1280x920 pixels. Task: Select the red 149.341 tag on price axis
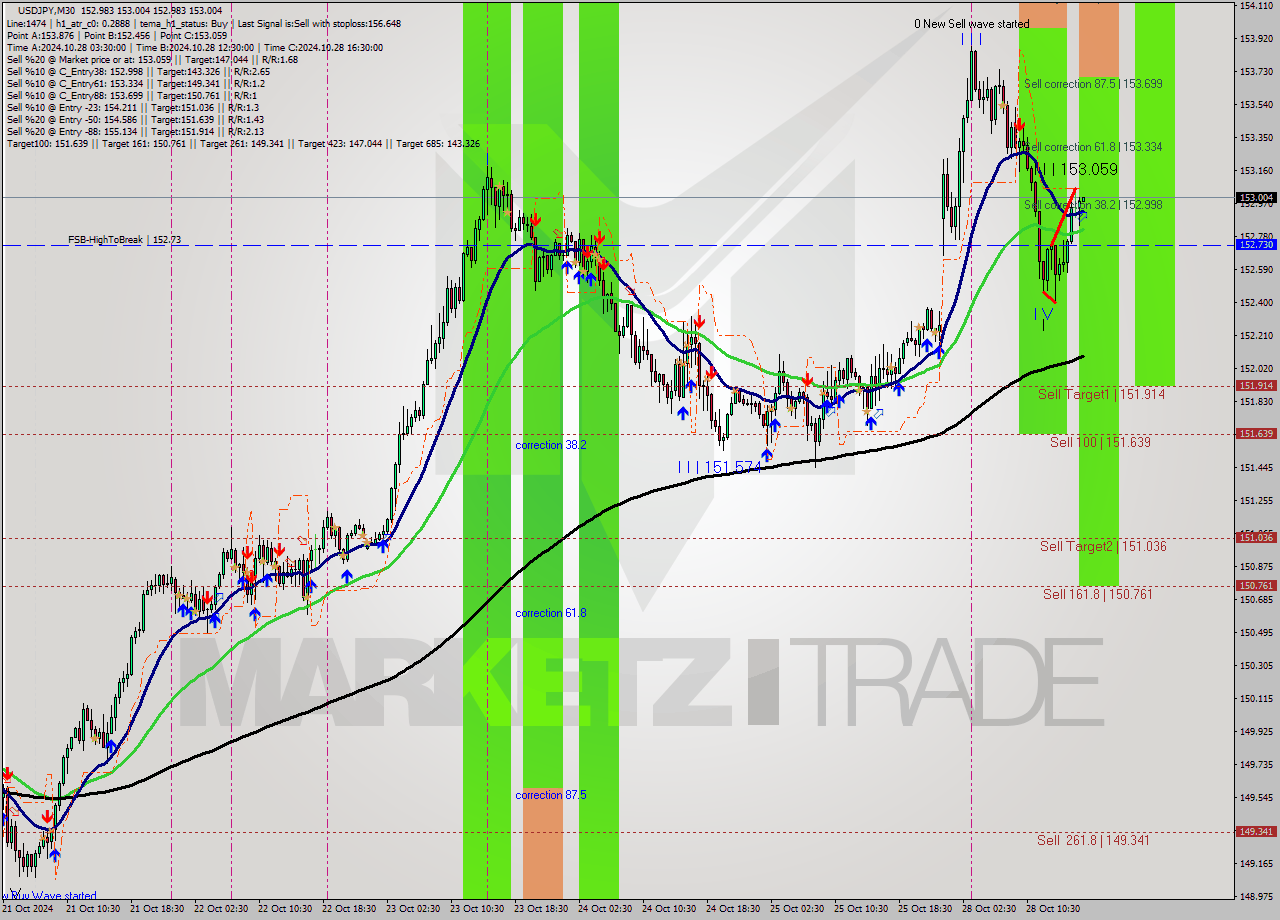pos(1257,831)
